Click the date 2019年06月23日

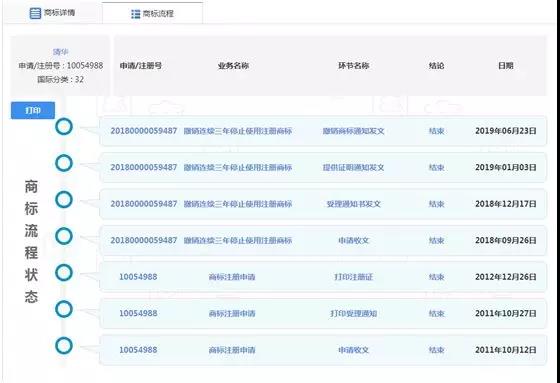coord(506,131)
